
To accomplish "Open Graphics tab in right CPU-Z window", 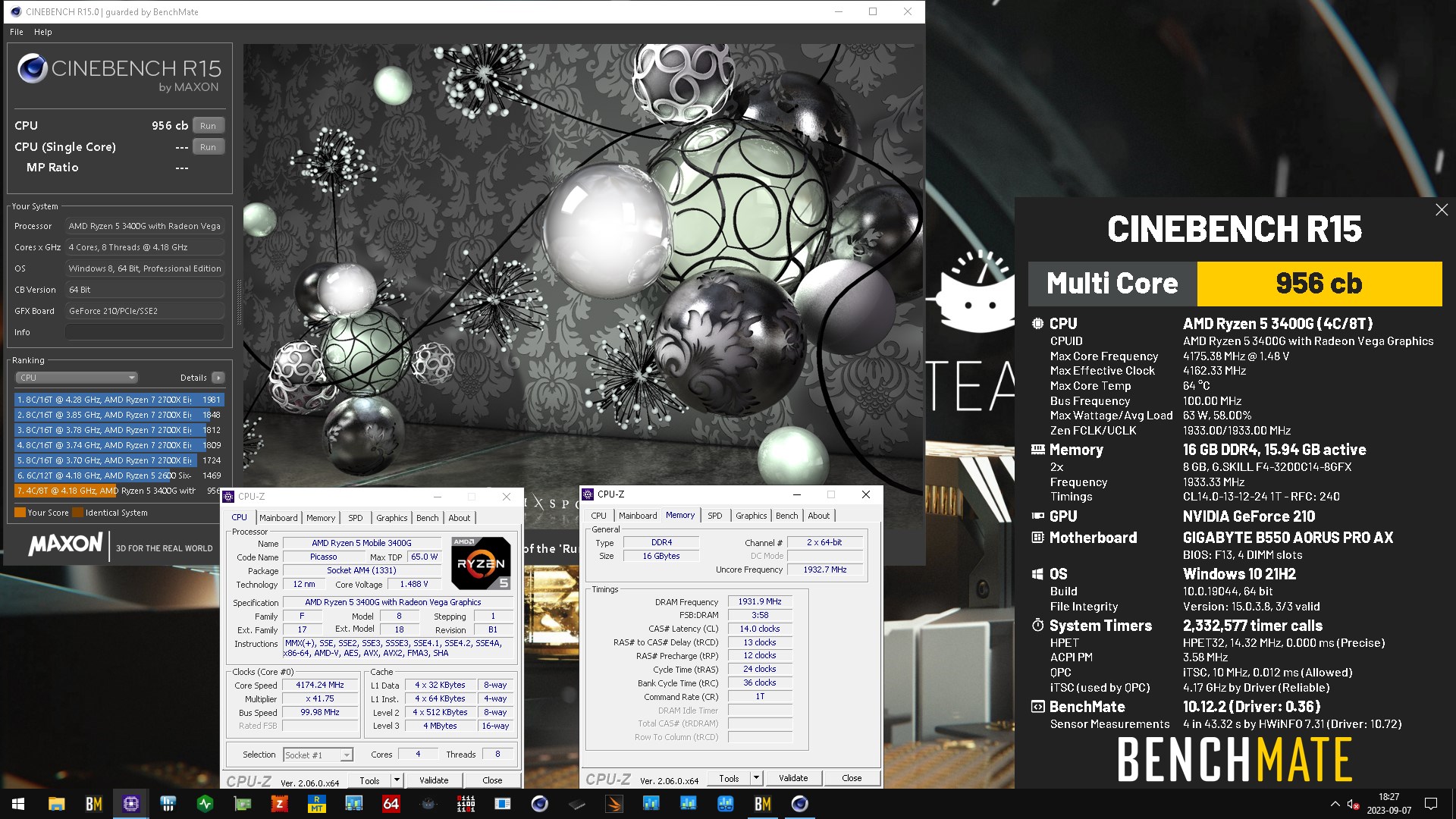I will pyautogui.click(x=752, y=516).
